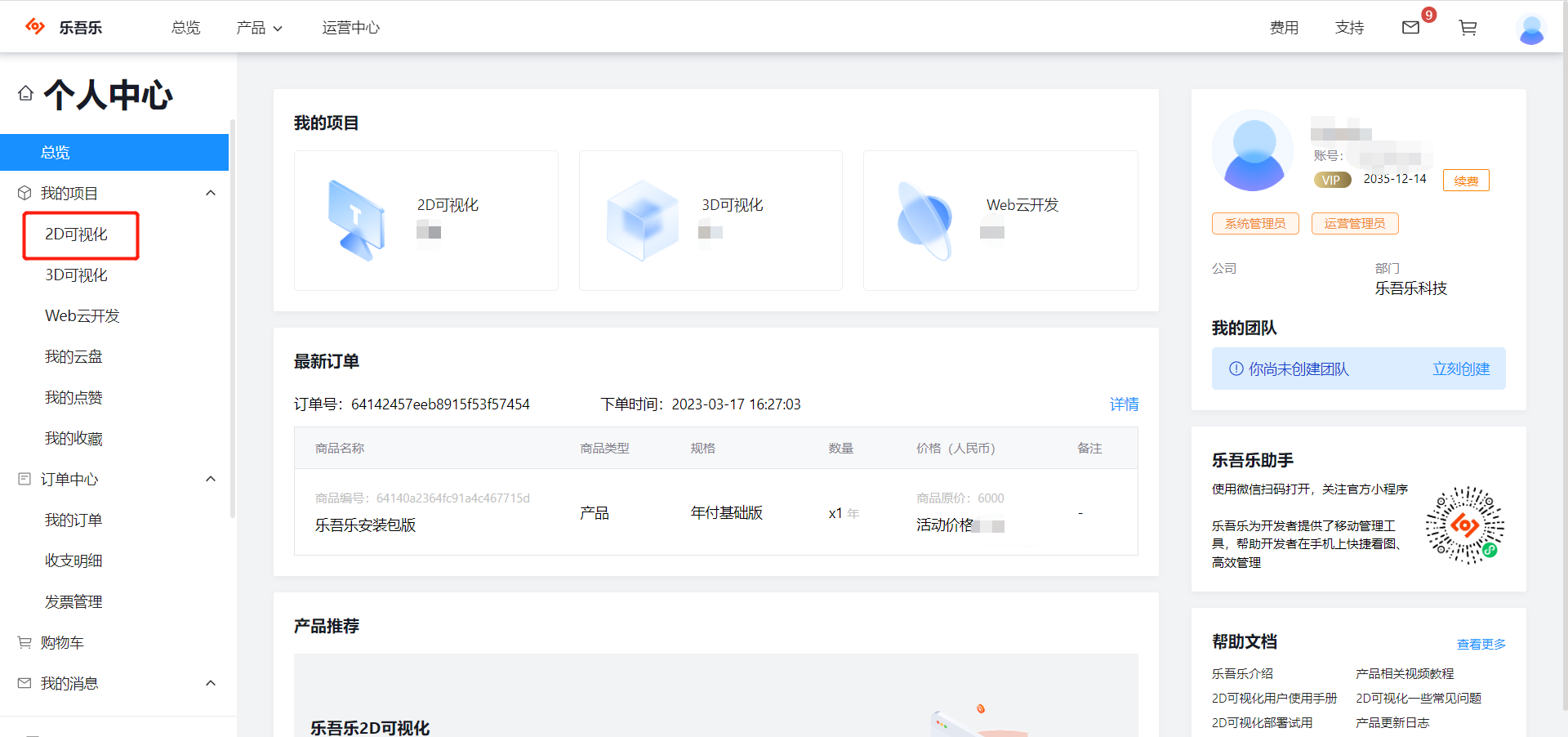The height and width of the screenshot is (737, 1568).
Task: Click the order icon next to 订单中心
Action: point(24,479)
